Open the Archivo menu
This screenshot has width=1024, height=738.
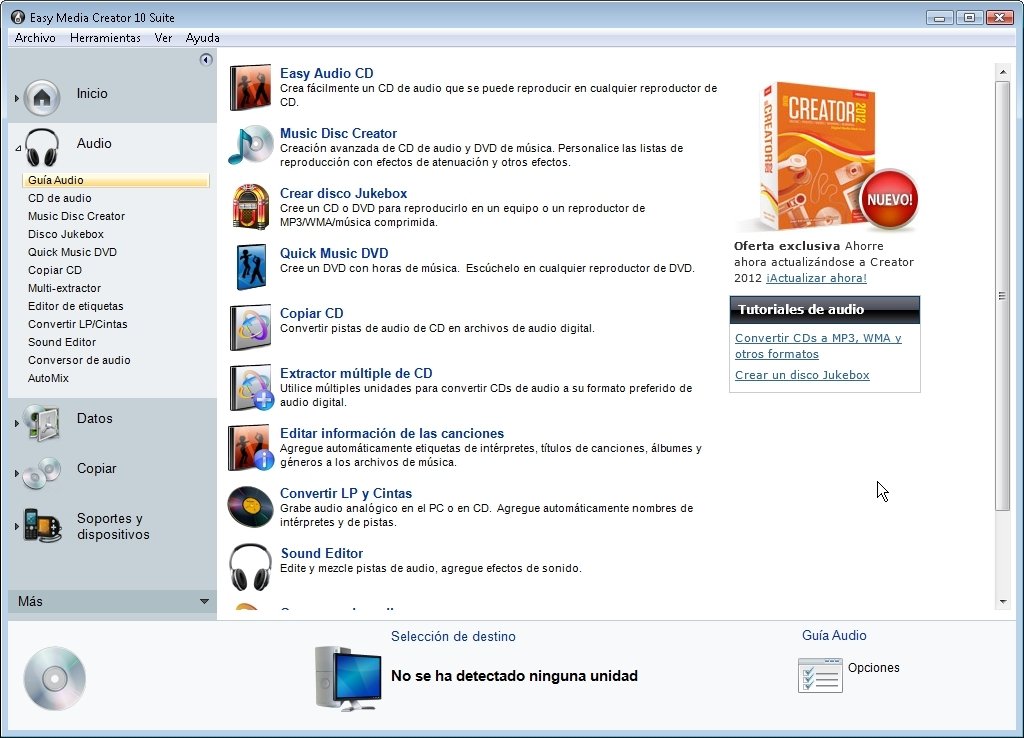(35, 38)
